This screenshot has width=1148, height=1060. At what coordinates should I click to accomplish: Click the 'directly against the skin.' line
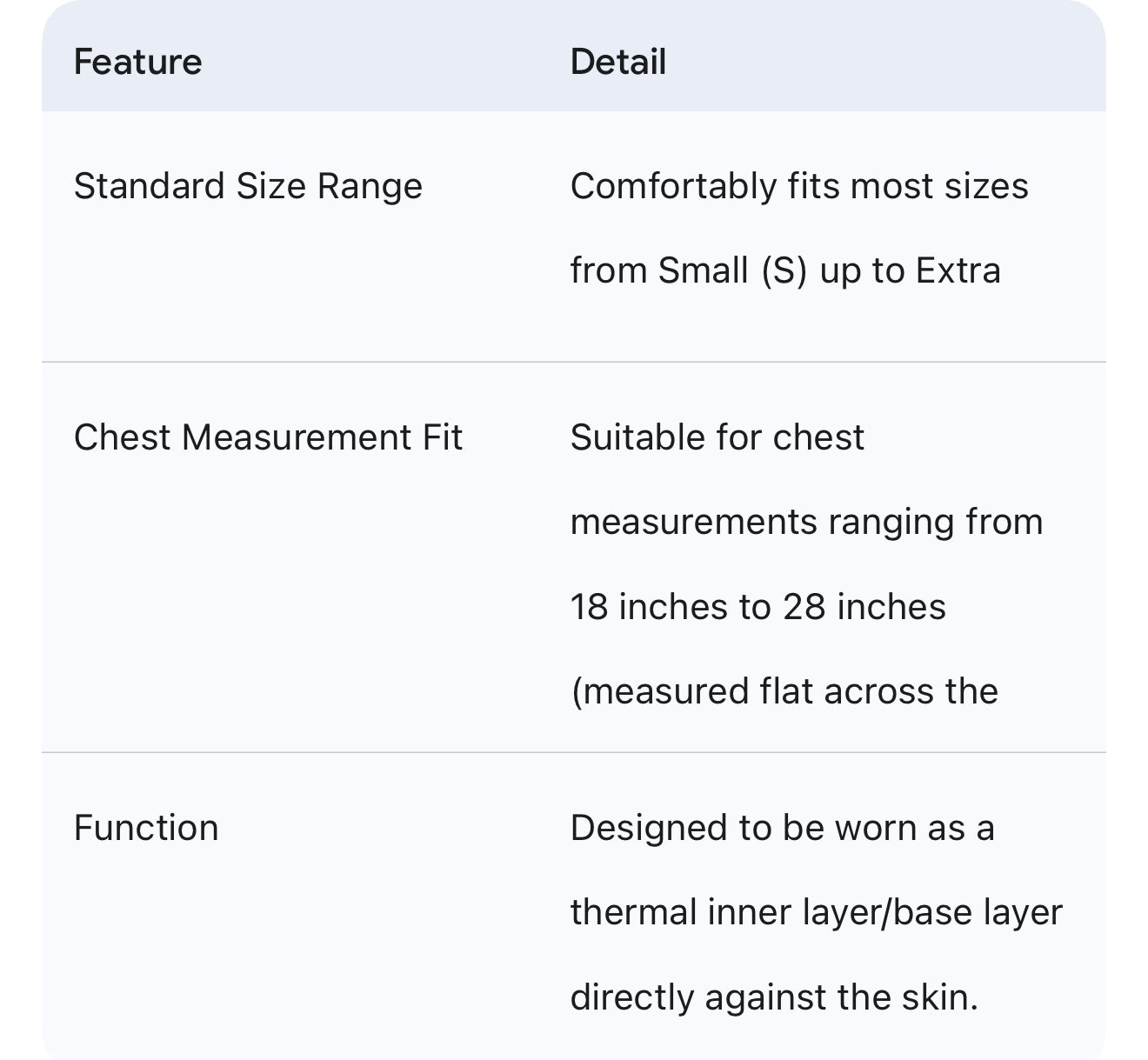tap(774, 997)
